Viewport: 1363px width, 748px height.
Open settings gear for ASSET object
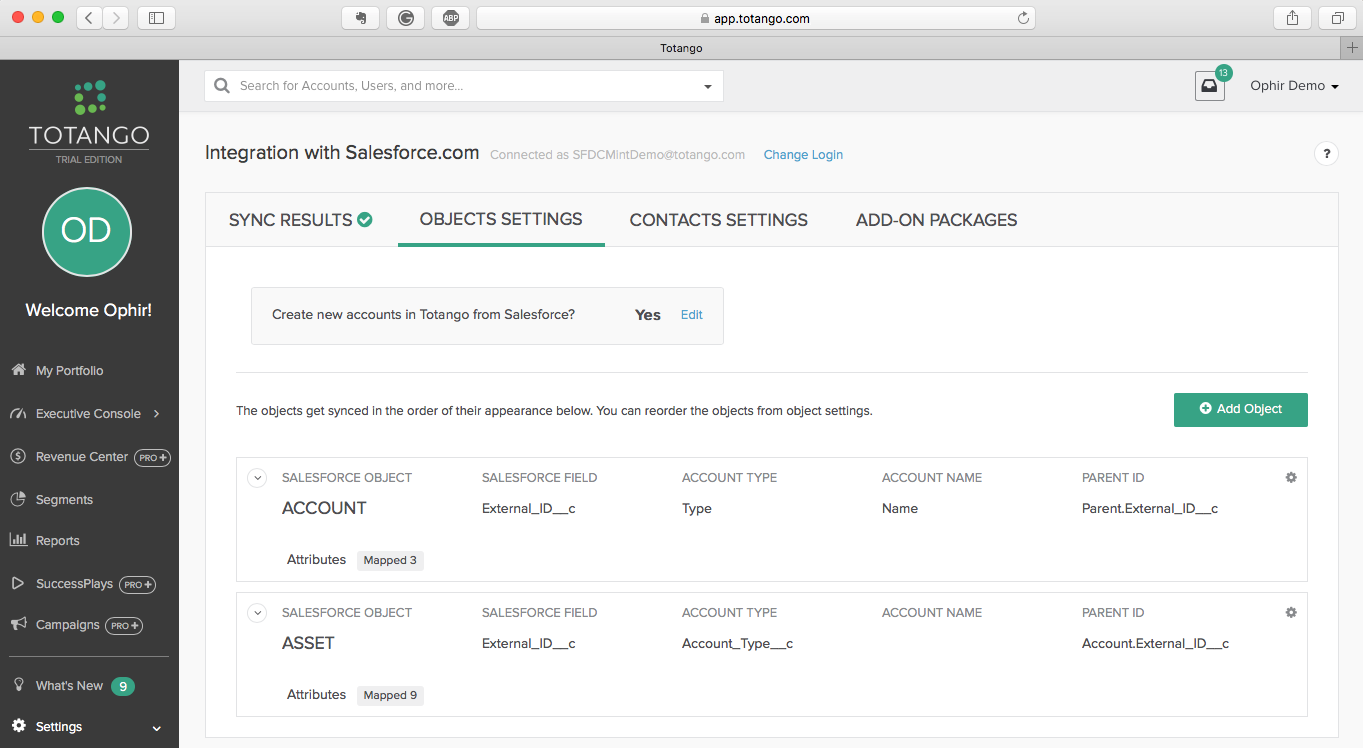1291,613
